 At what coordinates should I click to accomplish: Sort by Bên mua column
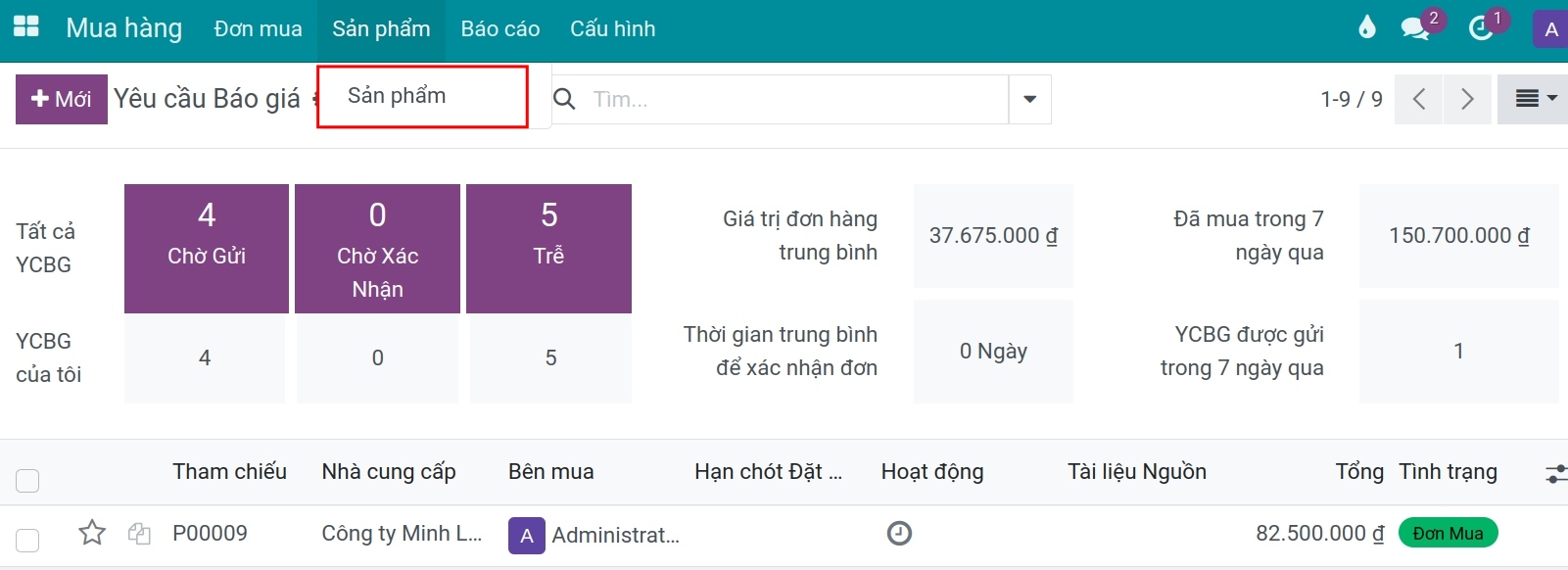[551, 472]
